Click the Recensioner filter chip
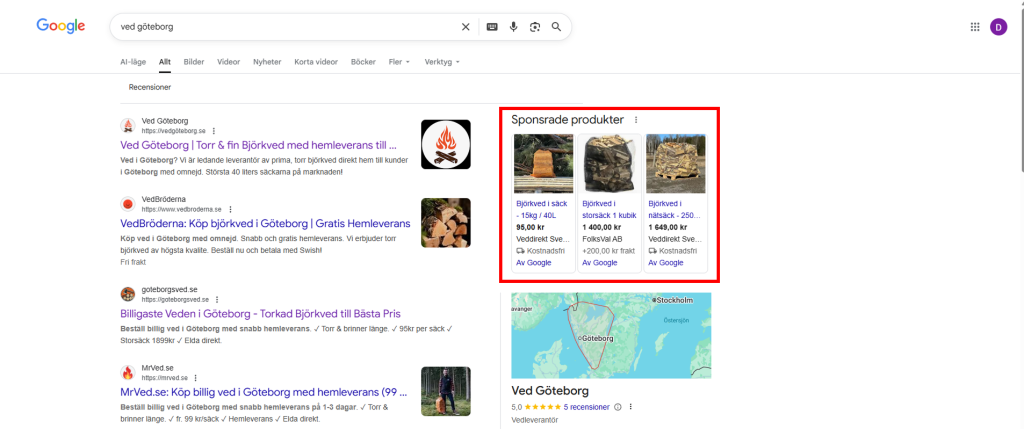This screenshot has width=1024, height=429. [x=150, y=87]
